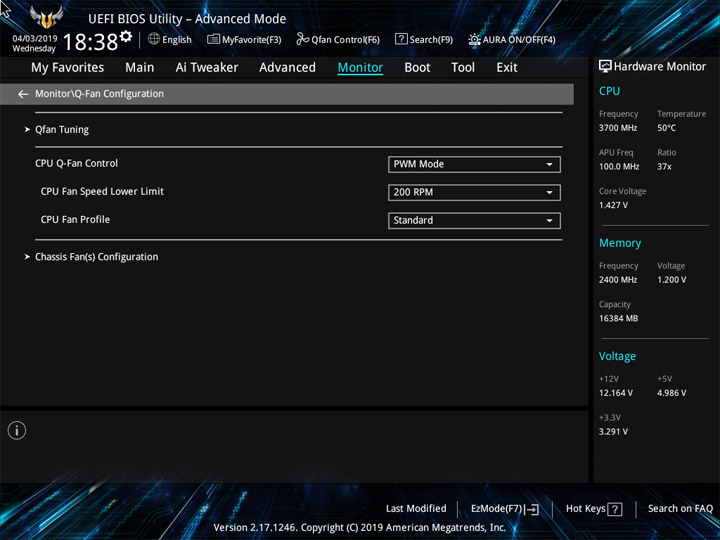
Task: Select English language option
Action: click(177, 40)
